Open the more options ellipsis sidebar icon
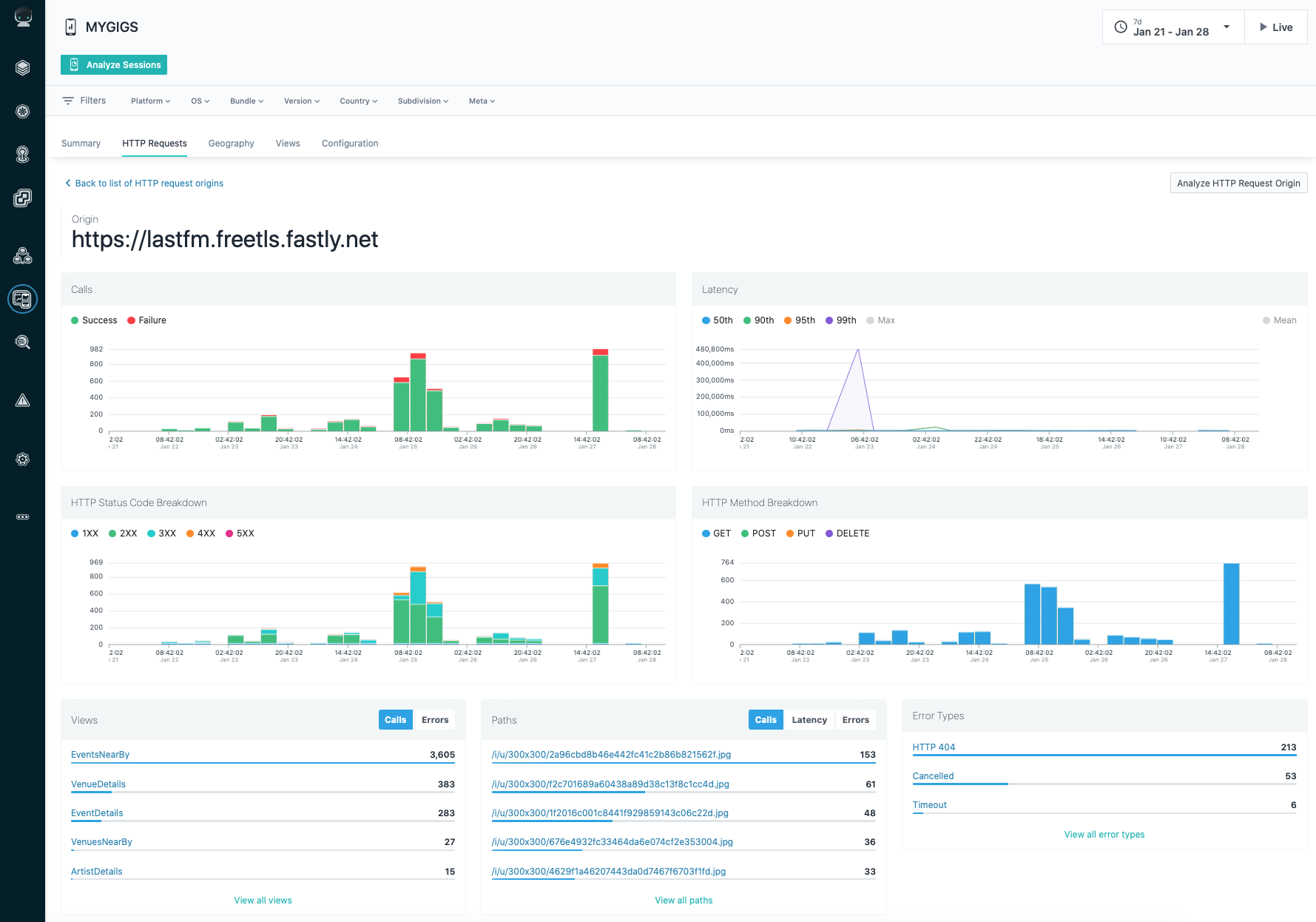Viewport: 1316px width, 922px height. coord(23,517)
